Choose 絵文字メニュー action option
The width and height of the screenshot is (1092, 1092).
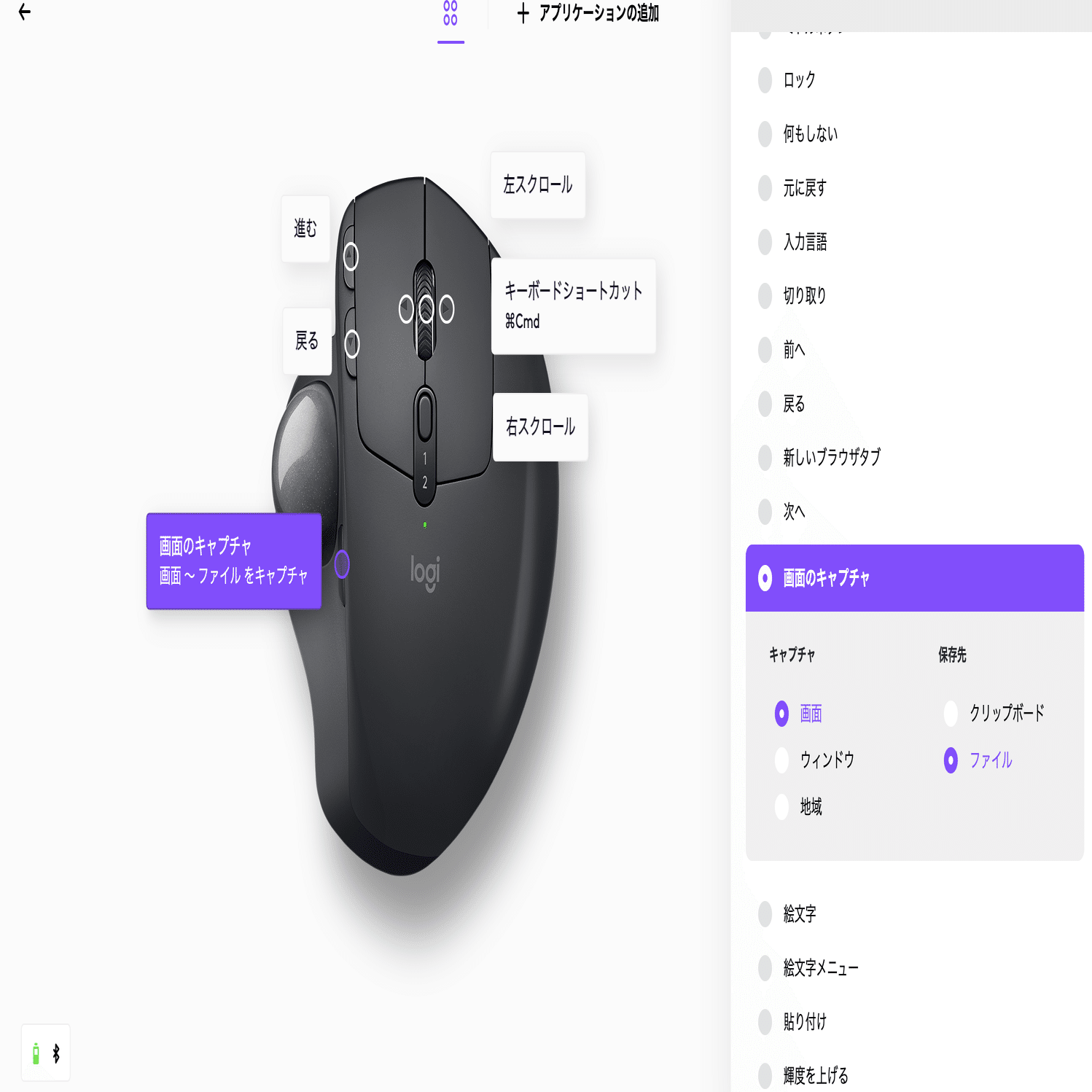[808, 968]
